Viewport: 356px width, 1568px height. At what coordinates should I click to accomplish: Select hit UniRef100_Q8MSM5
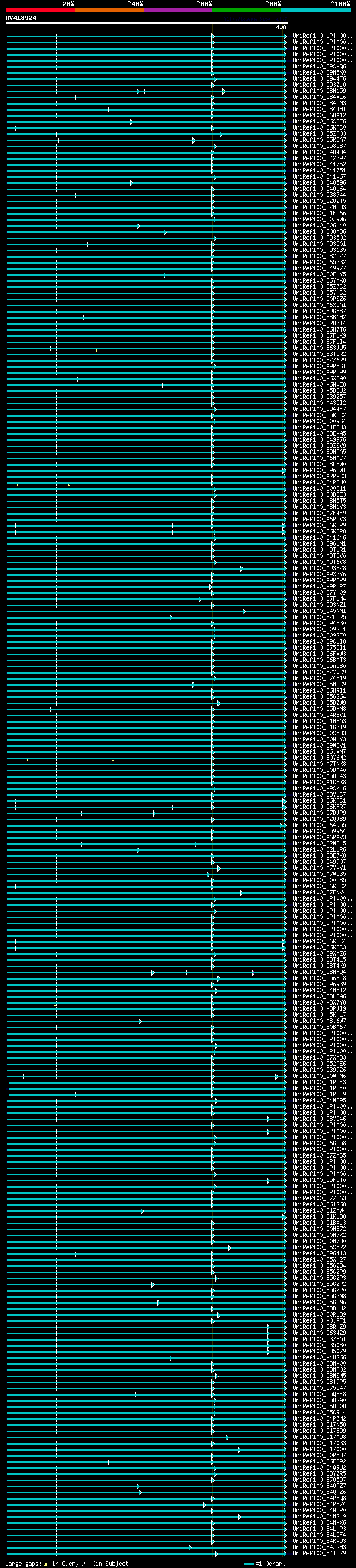point(319,1376)
